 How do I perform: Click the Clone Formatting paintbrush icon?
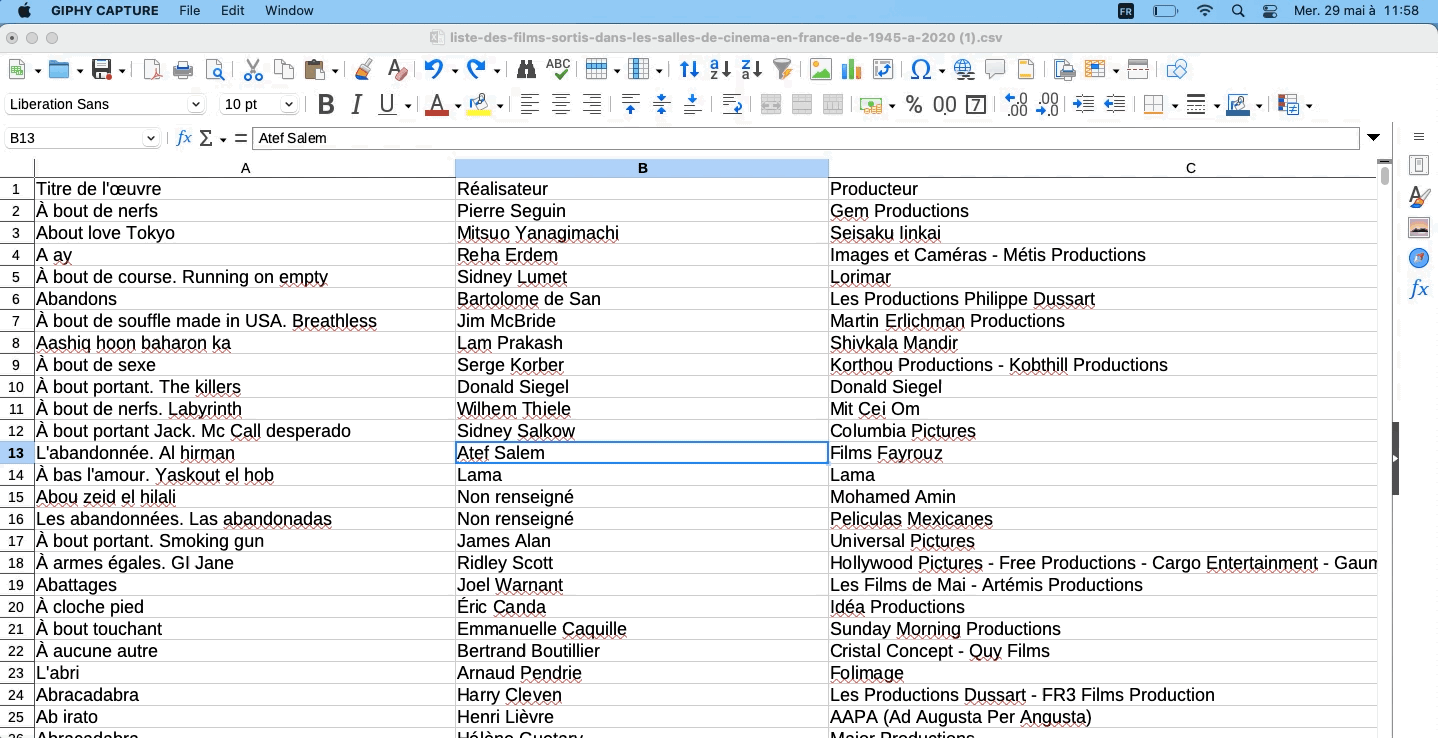point(364,69)
